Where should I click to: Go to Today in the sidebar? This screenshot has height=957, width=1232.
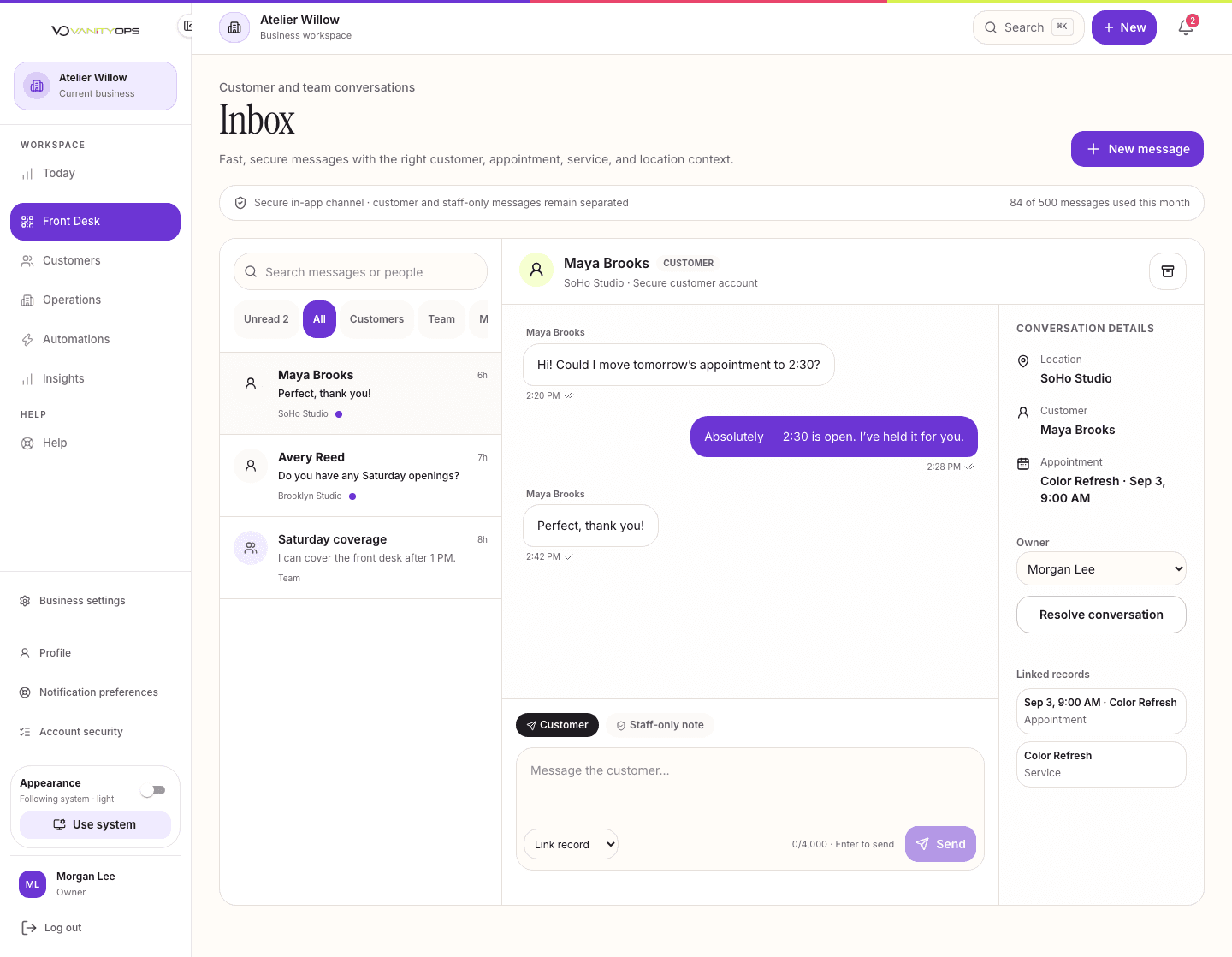pos(95,174)
